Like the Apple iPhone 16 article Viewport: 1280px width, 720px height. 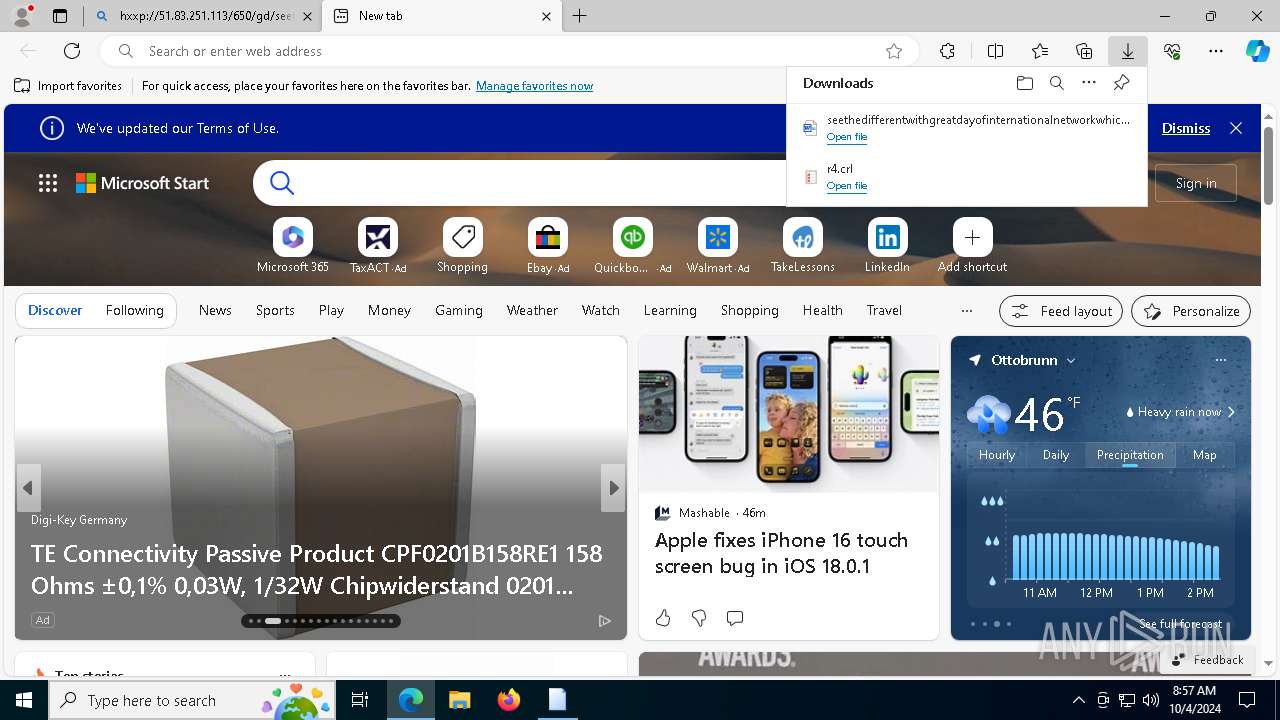tap(663, 618)
